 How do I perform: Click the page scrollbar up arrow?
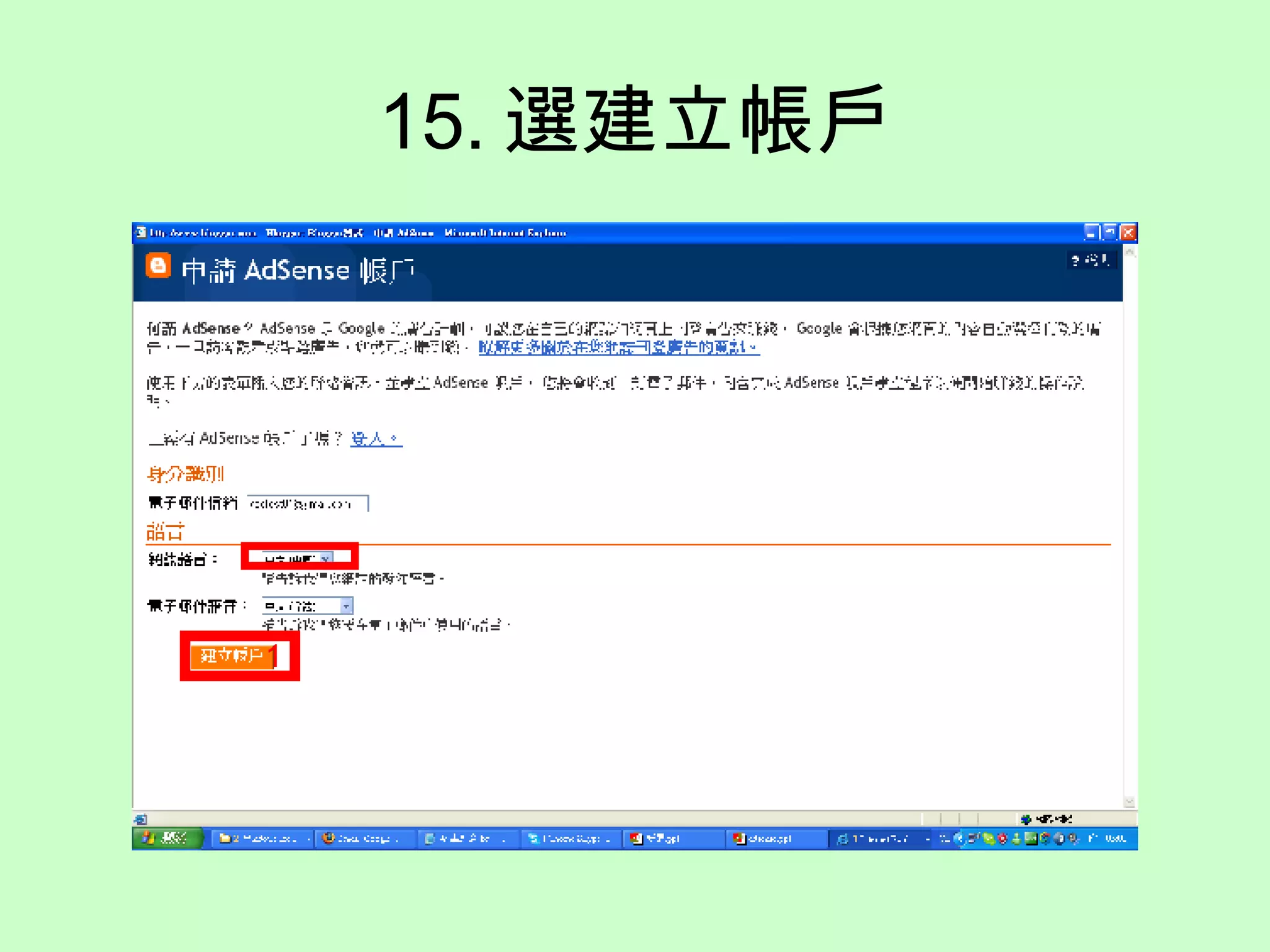pos(1130,252)
